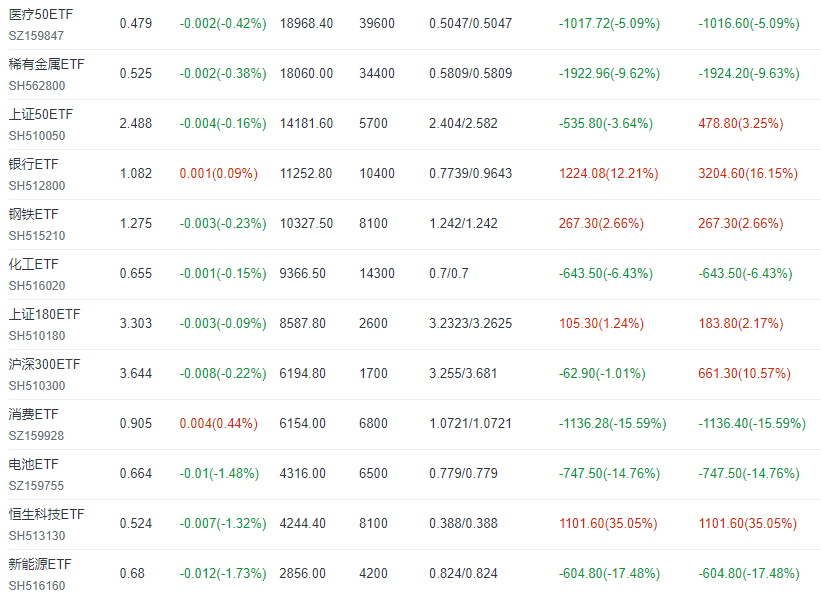This screenshot has width=821, height=598.
Task: Open 上证50ETF fund name link
Action: pyautogui.click(x=41, y=115)
